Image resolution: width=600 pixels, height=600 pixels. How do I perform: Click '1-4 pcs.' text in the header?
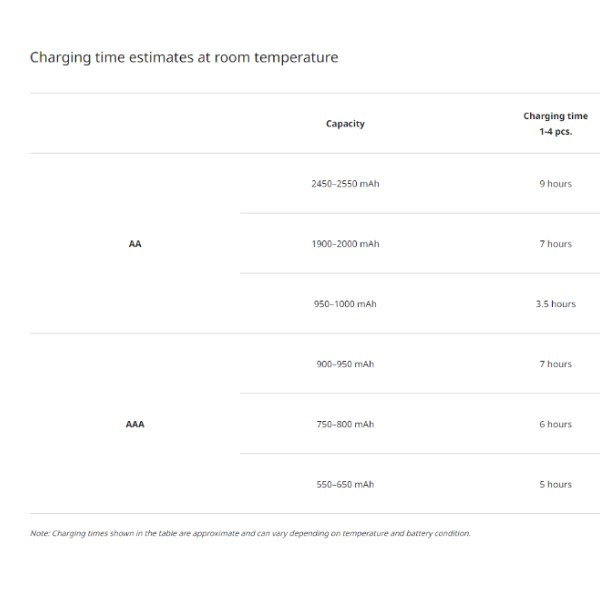pos(555,132)
